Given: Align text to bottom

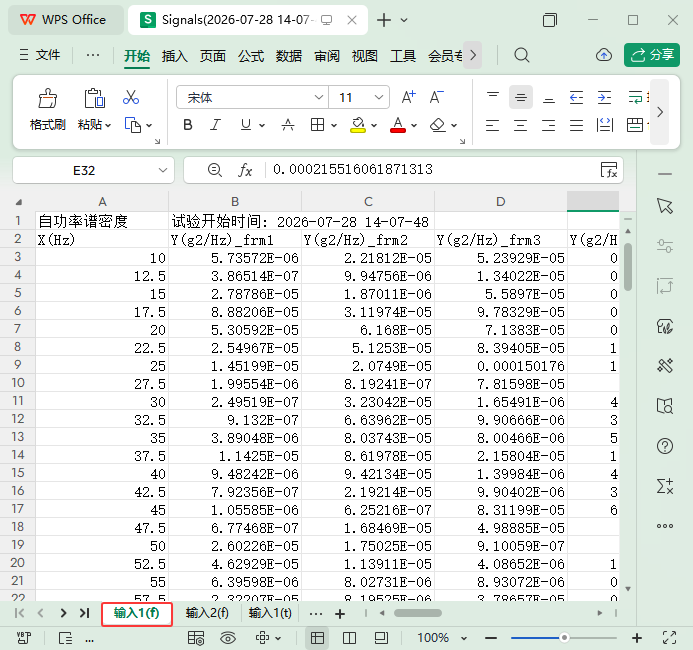Looking at the screenshot, I should [548, 98].
